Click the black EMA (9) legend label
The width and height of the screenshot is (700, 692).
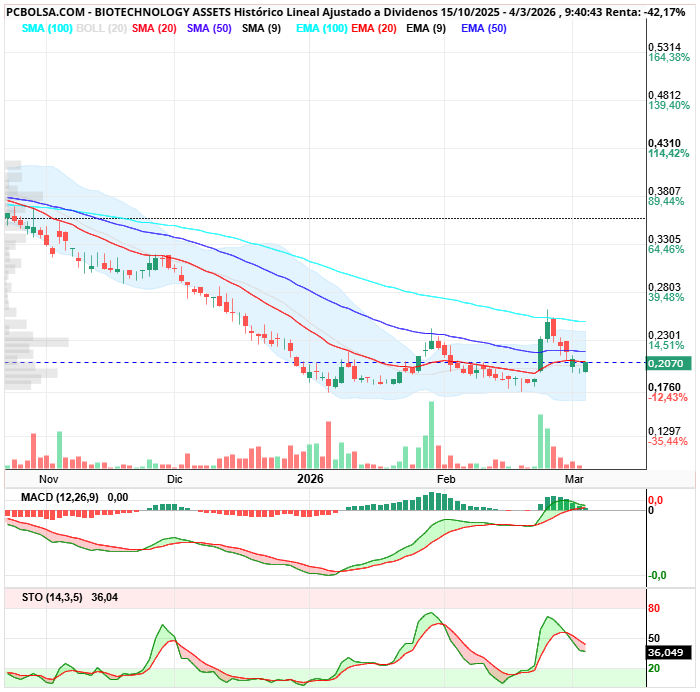(x=426, y=29)
